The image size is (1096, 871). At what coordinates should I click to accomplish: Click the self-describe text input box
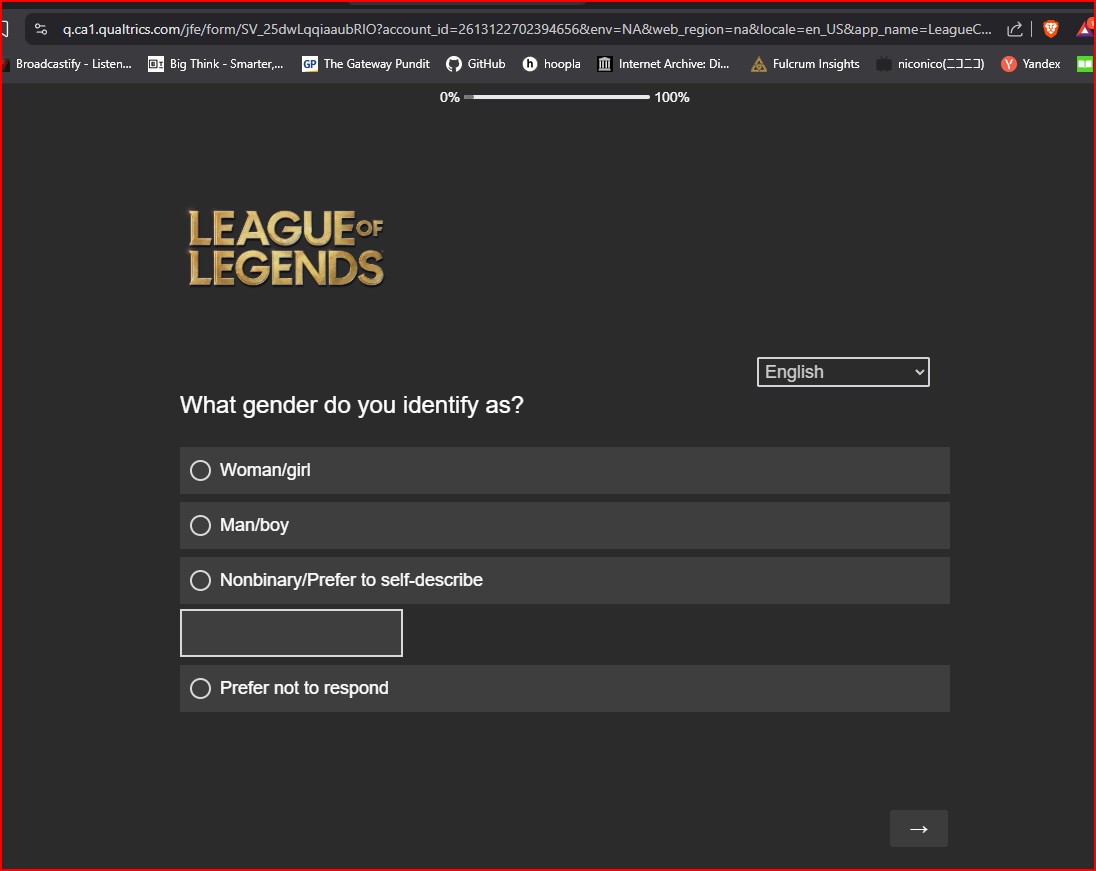291,633
